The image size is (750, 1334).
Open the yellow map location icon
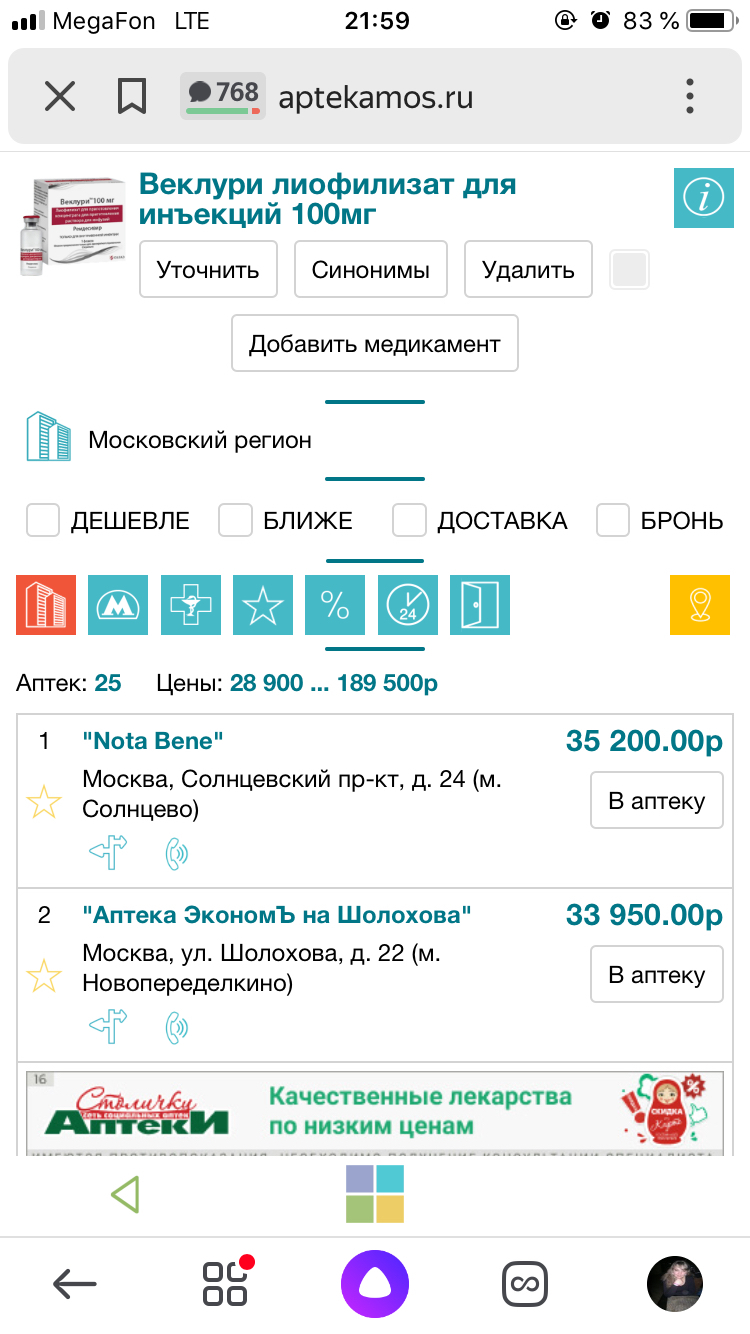[700, 605]
